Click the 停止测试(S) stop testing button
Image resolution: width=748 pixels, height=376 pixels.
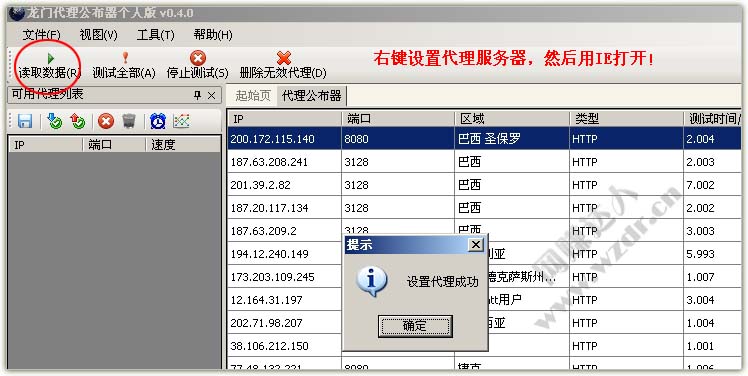197,65
